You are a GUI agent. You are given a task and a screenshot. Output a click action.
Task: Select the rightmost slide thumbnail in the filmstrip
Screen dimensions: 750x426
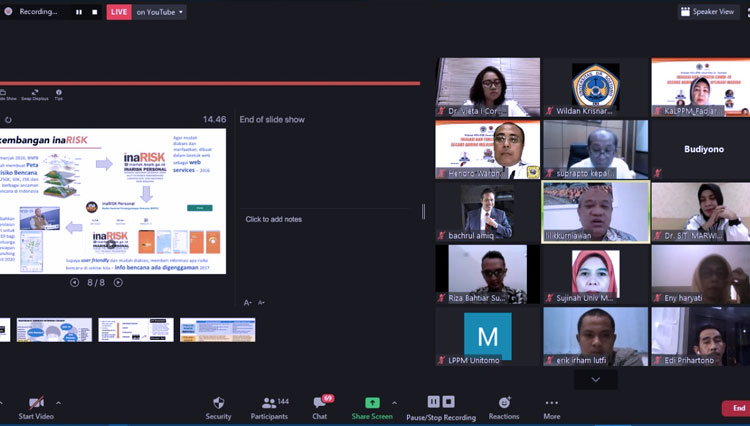pos(217,330)
